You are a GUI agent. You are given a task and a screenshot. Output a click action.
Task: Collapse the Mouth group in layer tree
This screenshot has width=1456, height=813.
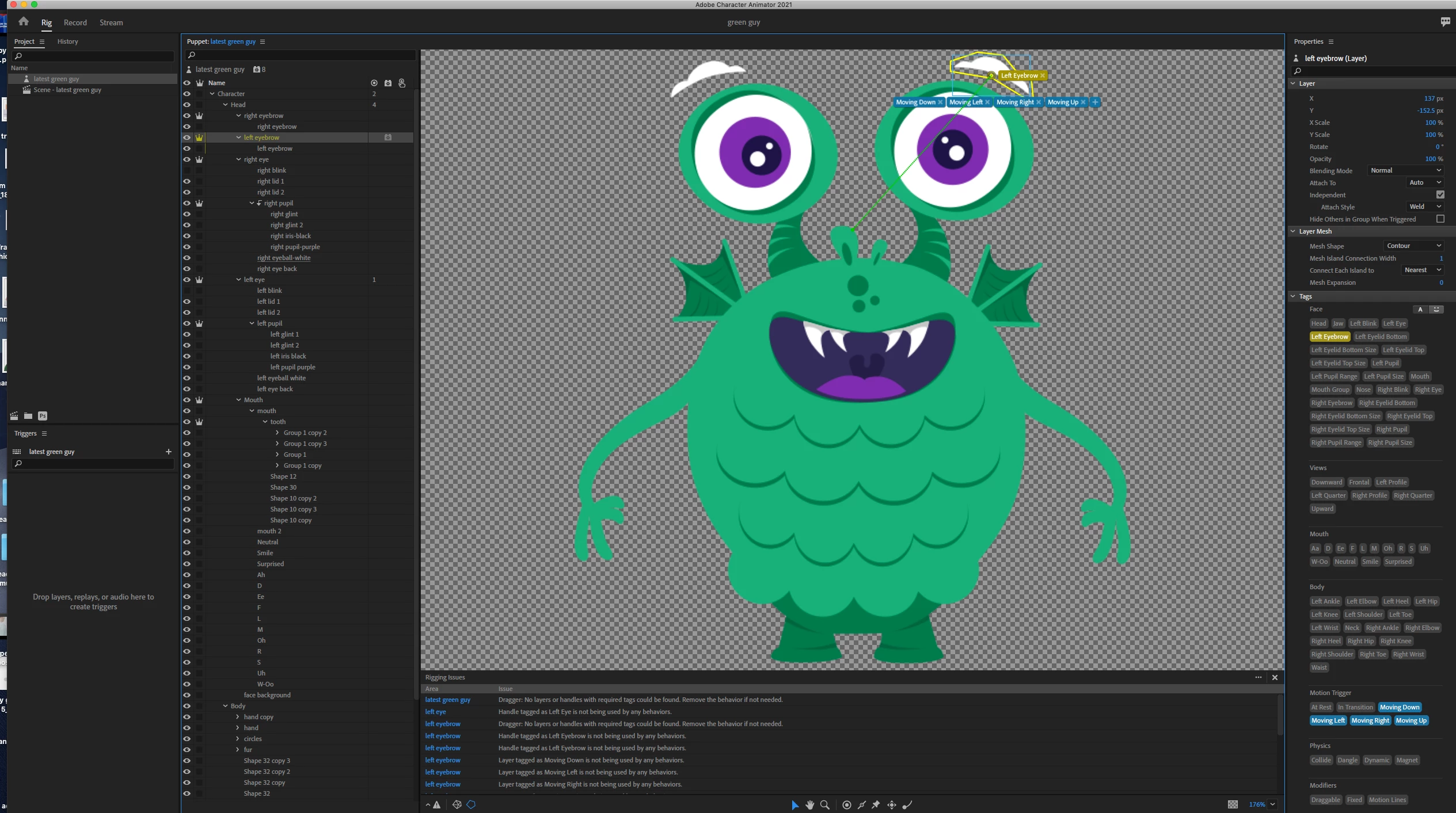[x=238, y=400]
